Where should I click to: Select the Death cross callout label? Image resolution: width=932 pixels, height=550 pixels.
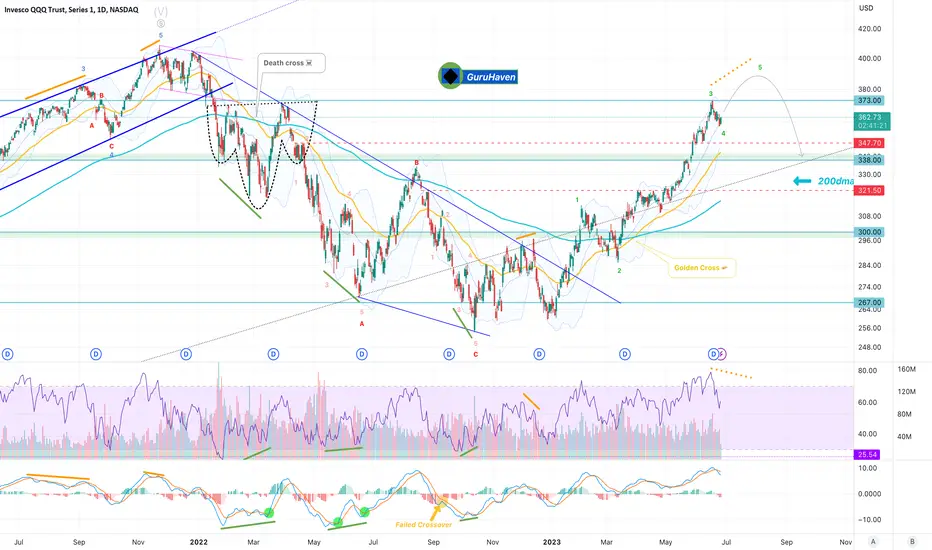pos(292,63)
